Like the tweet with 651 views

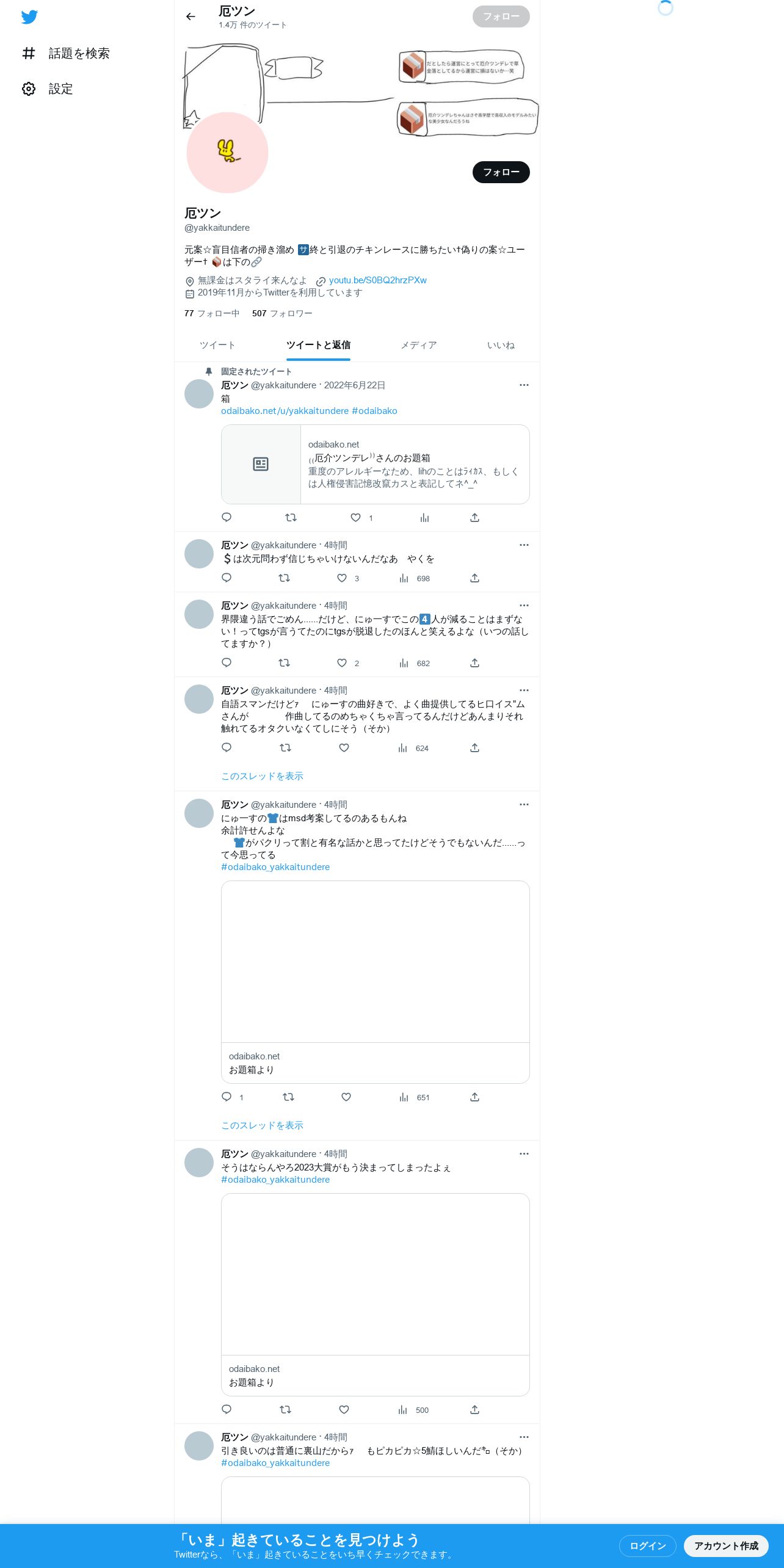pyautogui.click(x=346, y=1097)
